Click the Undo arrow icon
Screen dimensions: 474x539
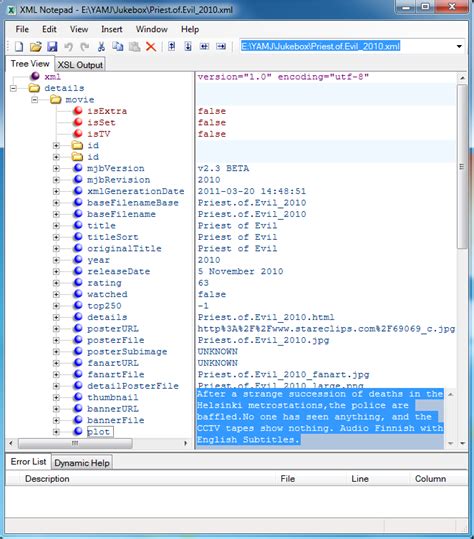(68, 46)
